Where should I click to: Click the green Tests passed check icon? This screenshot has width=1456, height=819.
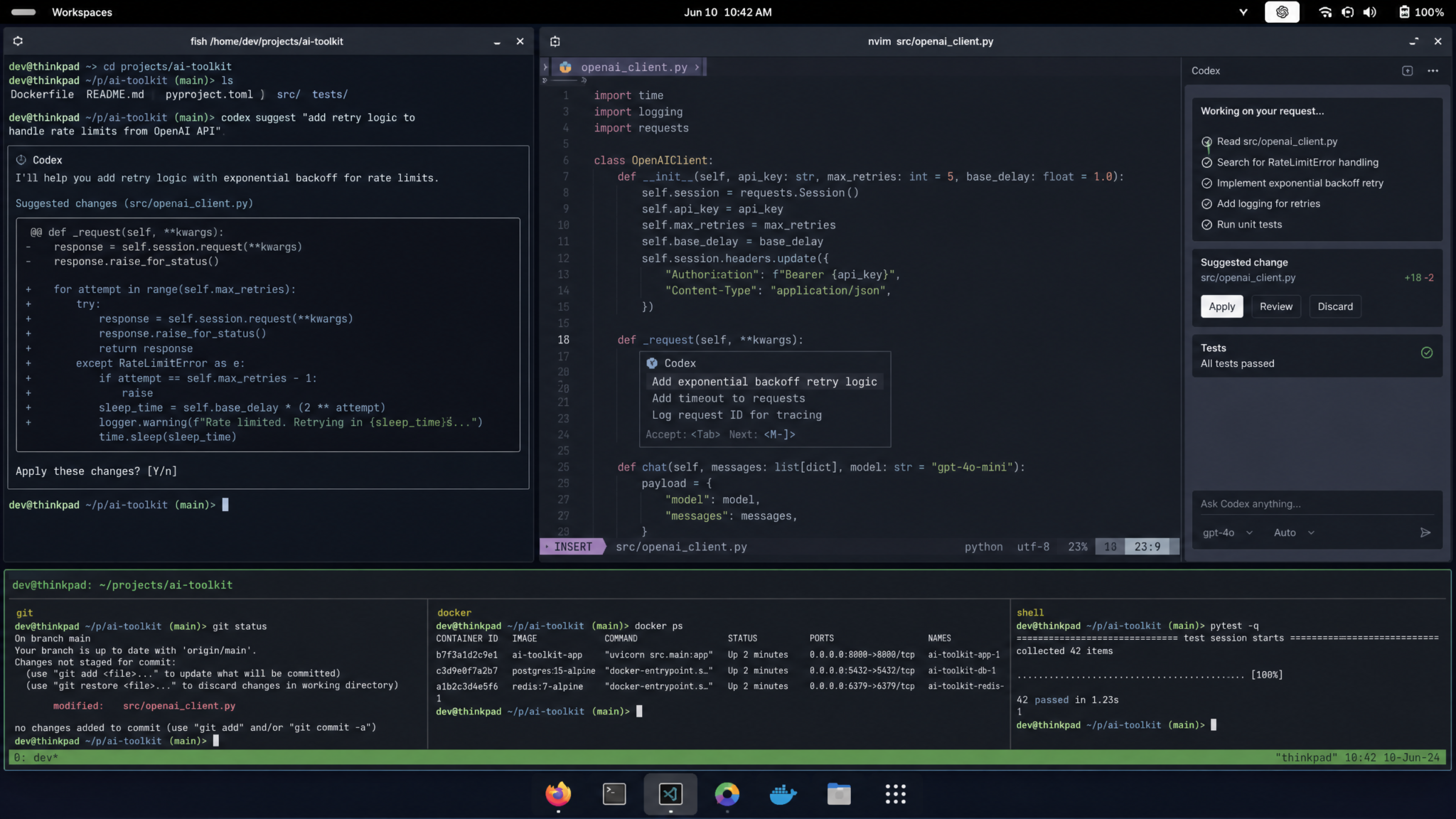pos(1426,353)
